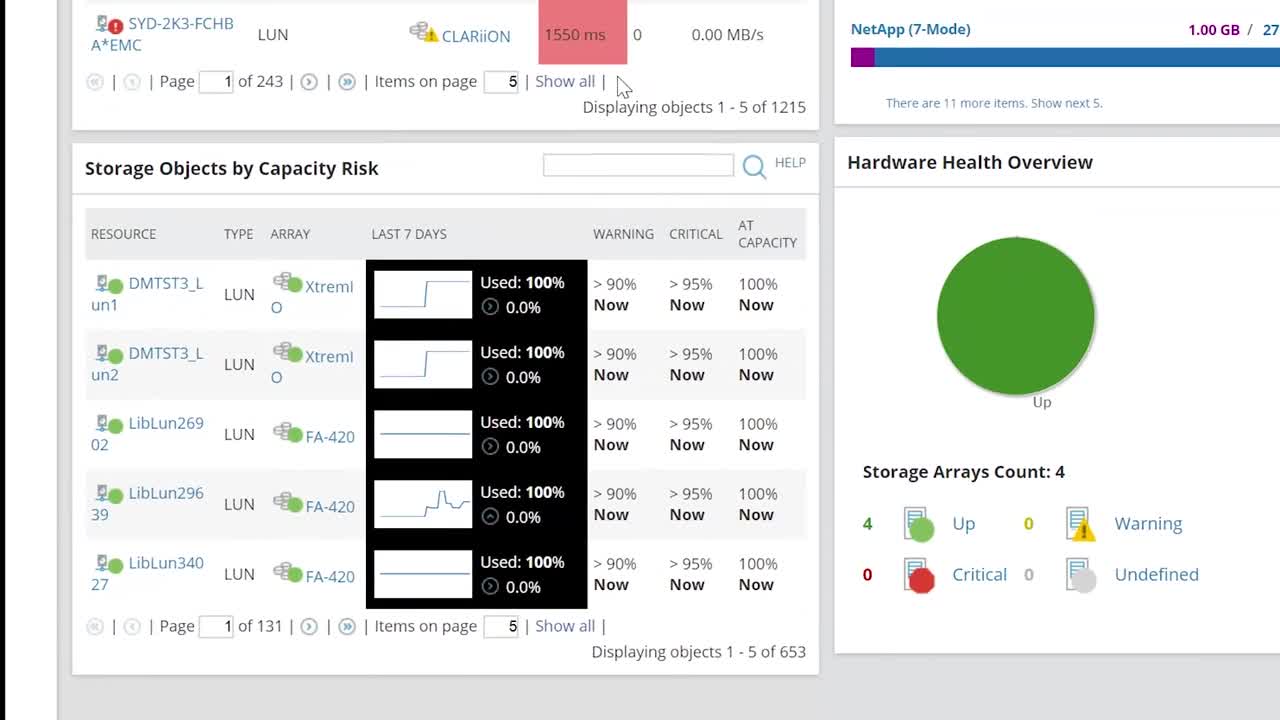Open the CLARiiON array link
This screenshot has height=720, width=1280.
tap(476, 36)
